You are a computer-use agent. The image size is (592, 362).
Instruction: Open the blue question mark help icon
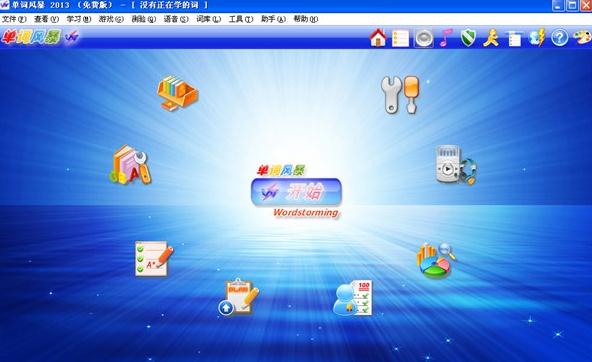560,38
